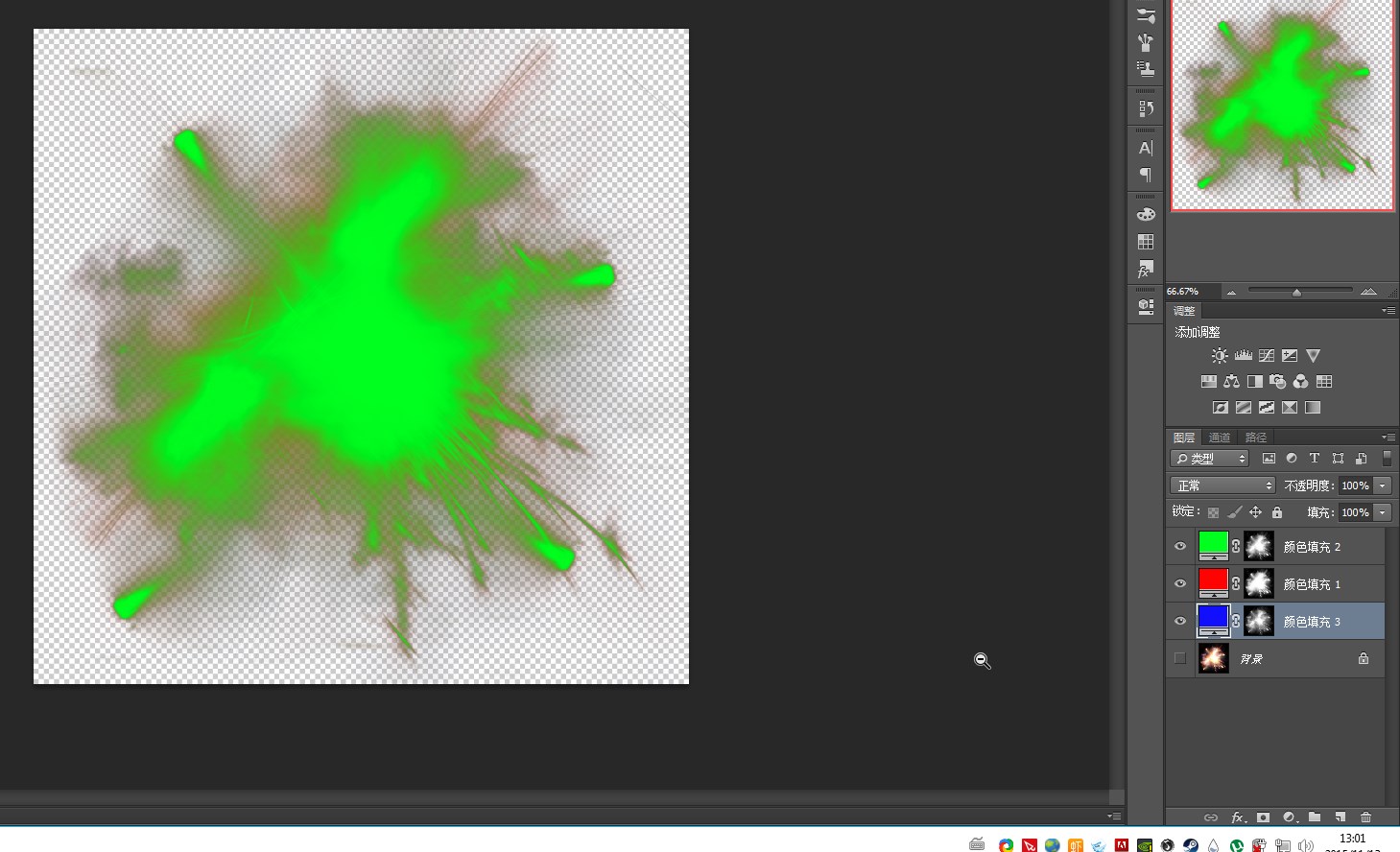Add a Hue/Saturation adjustment

tap(1209, 382)
